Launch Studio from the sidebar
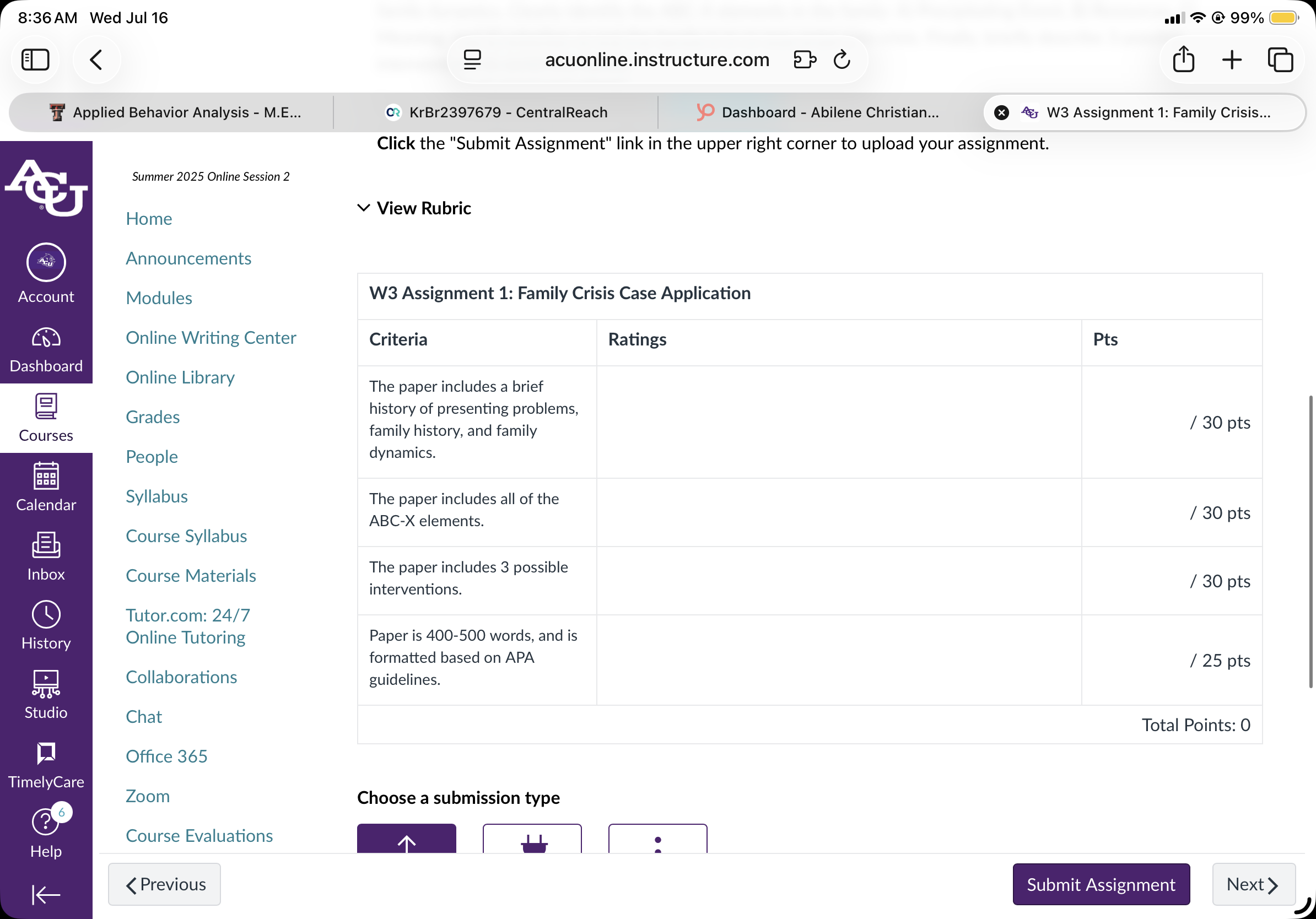1316x919 pixels. 46,694
